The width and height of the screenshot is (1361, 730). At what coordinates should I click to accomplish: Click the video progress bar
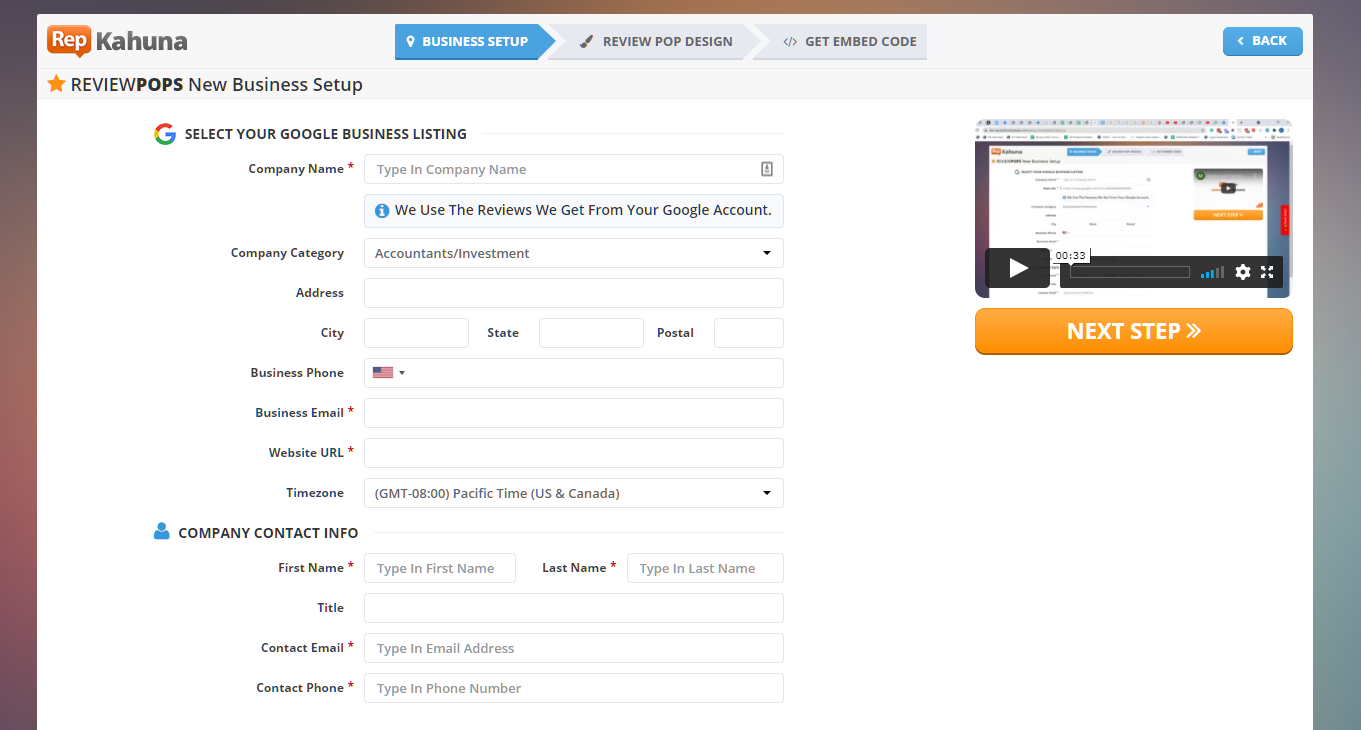tap(1129, 272)
